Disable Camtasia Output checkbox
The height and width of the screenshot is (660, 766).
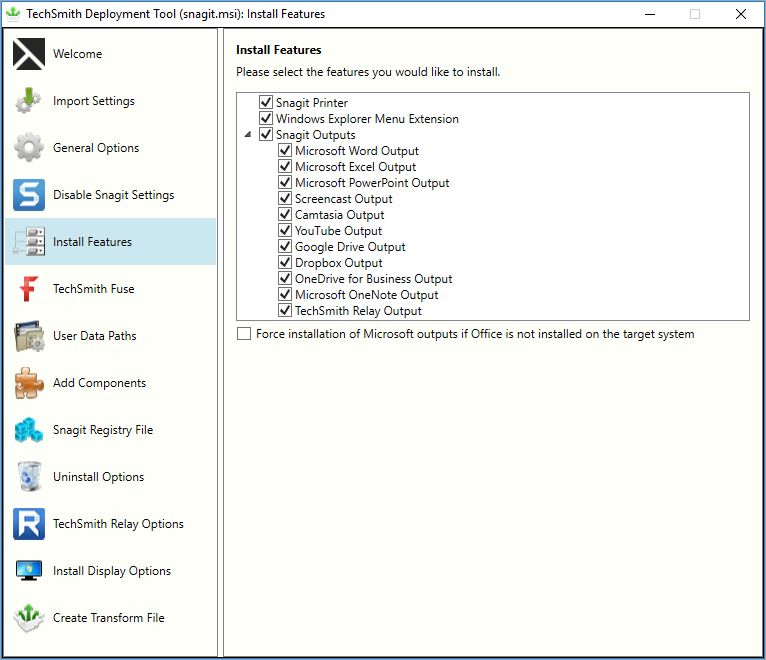tap(285, 214)
